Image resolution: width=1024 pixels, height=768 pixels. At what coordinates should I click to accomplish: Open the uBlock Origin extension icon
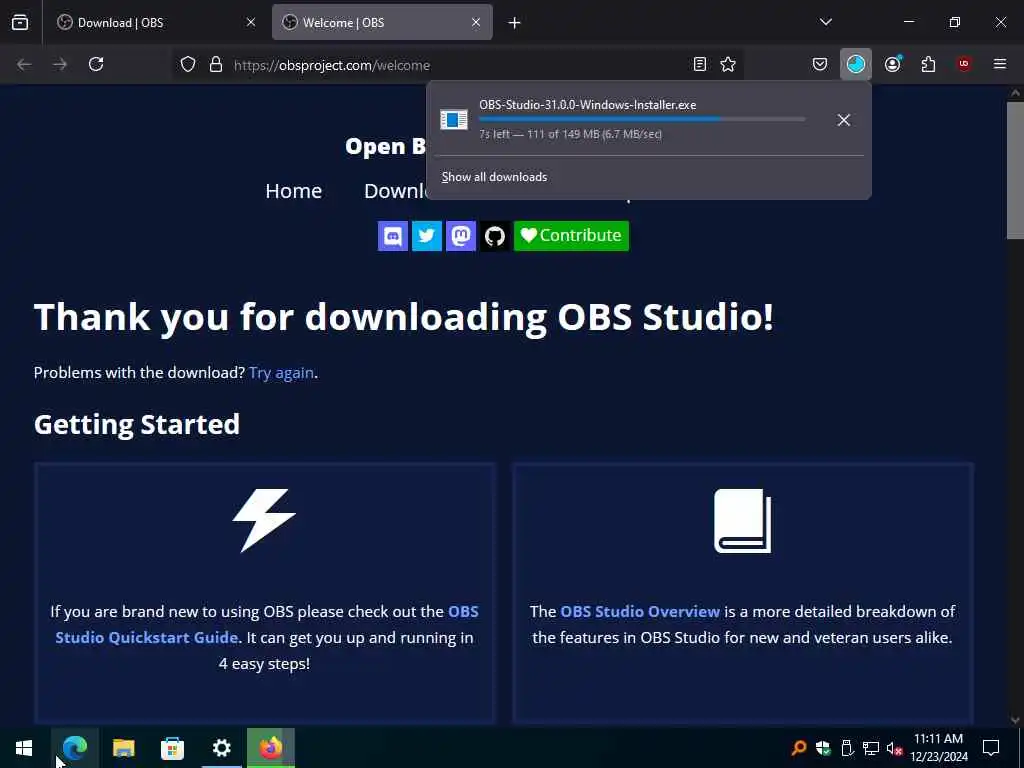(x=964, y=64)
